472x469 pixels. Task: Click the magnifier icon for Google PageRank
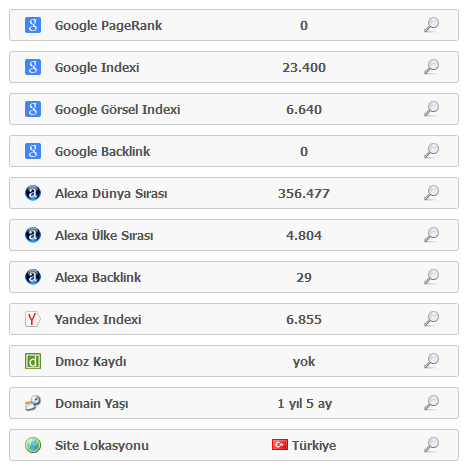pos(432,25)
